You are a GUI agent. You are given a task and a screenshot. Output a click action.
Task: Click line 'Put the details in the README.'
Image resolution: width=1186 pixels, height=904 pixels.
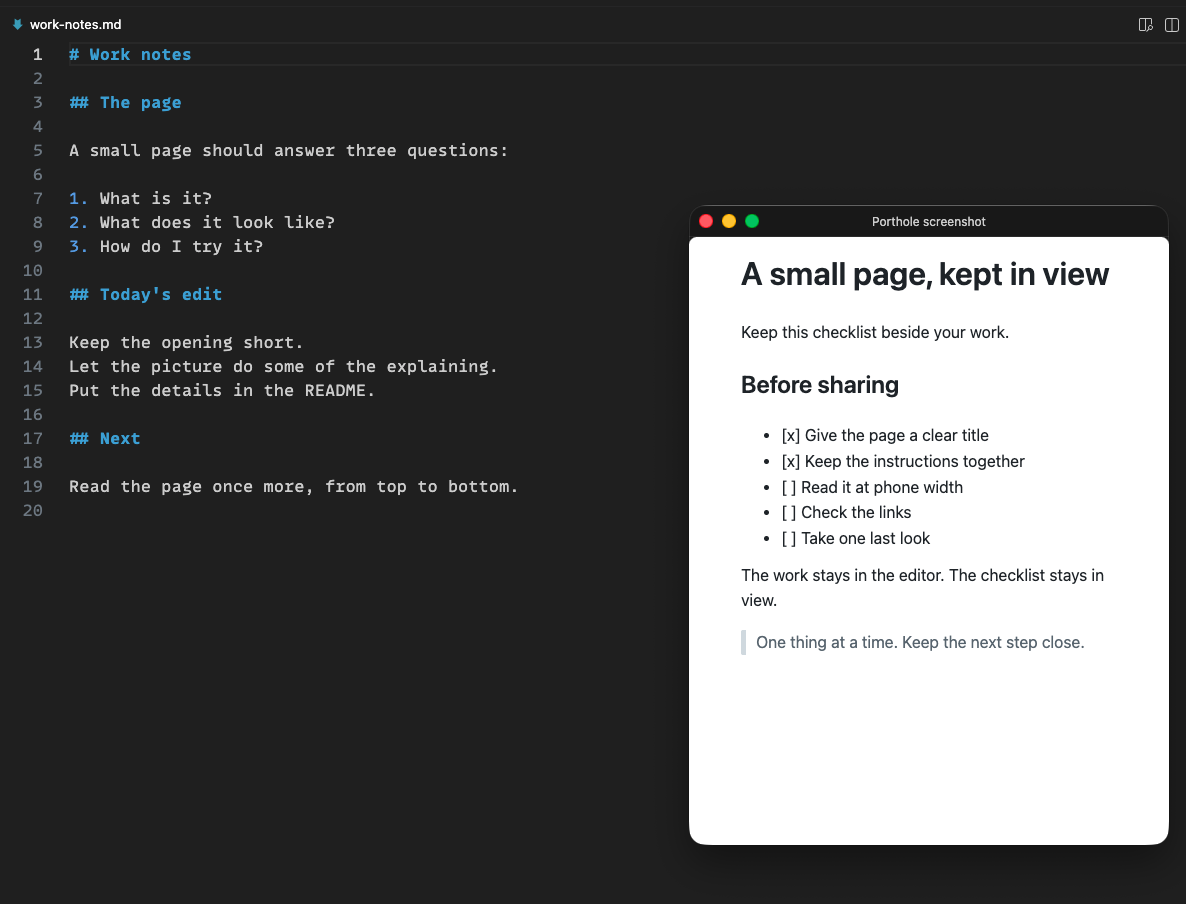[222, 390]
